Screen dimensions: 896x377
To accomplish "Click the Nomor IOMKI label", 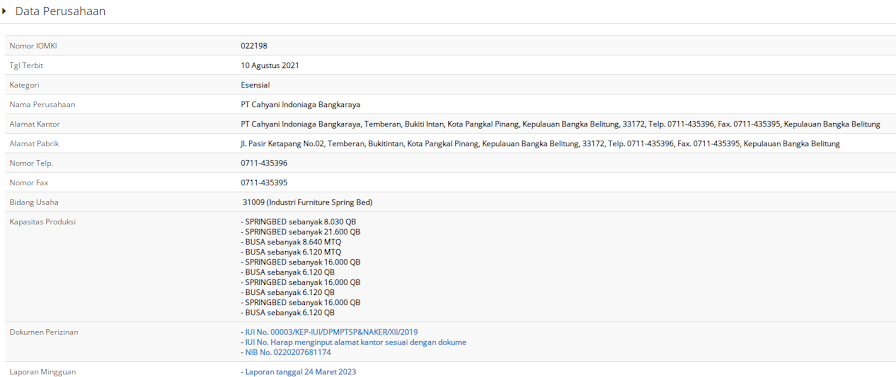I will [33, 46].
